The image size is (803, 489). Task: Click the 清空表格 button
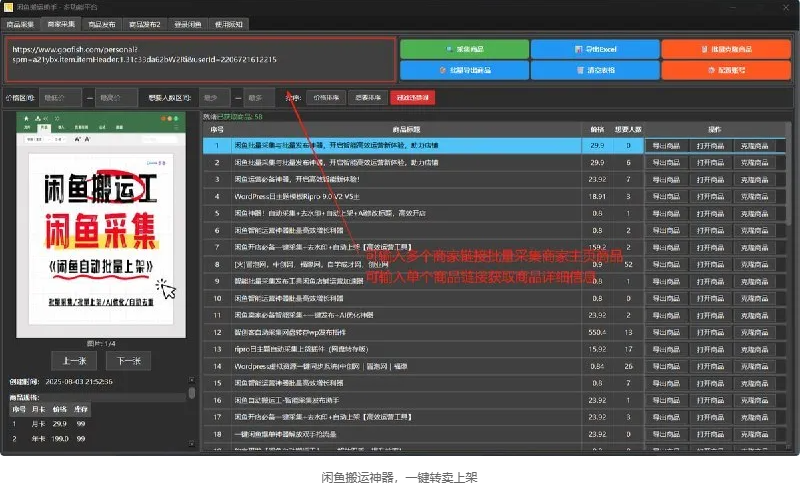(595, 70)
